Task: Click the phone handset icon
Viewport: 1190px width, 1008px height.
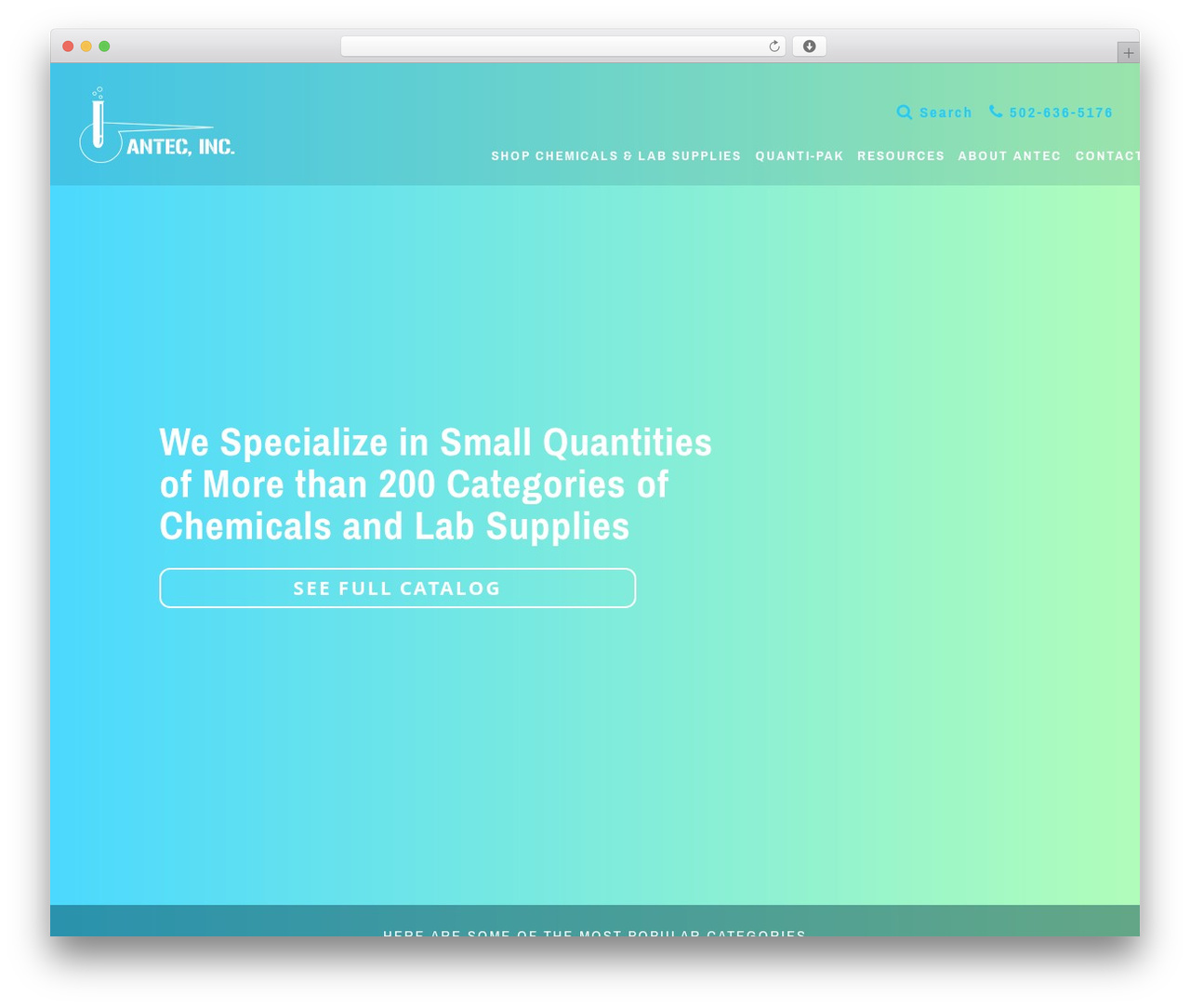Action: tap(996, 112)
